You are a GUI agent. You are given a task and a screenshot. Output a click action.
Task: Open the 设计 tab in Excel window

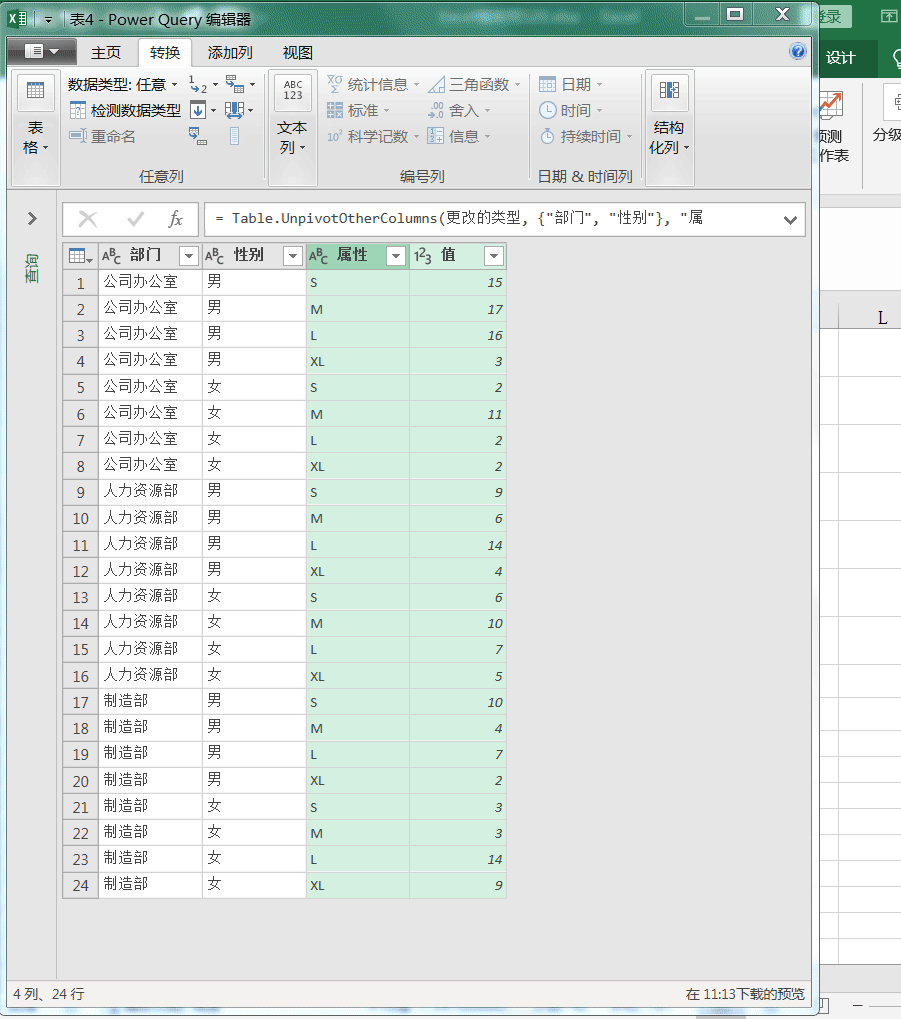[x=840, y=58]
